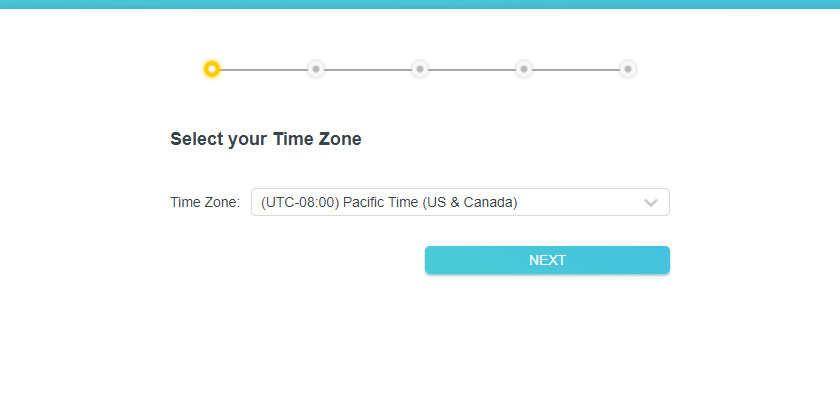
Task: Click the "Pacific Time" text in the selector
Action: click(x=381, y=202)
